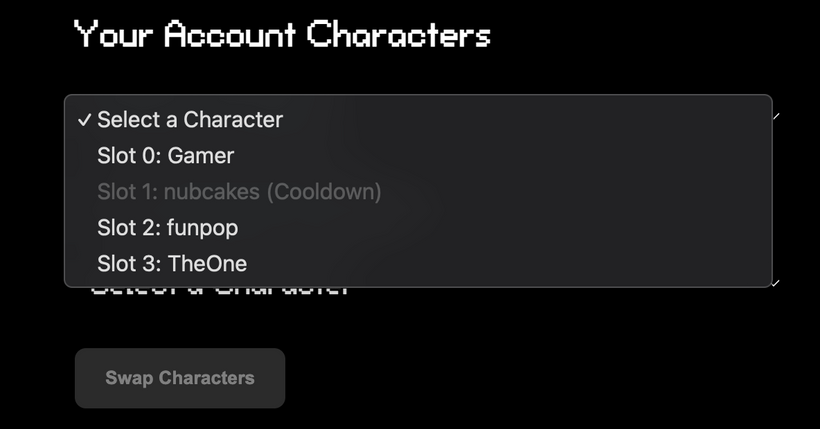Click the "Slot 3:" prefix text
This screenshot has width=820, height=429.
pyautogui.click(x=129, y=264)
